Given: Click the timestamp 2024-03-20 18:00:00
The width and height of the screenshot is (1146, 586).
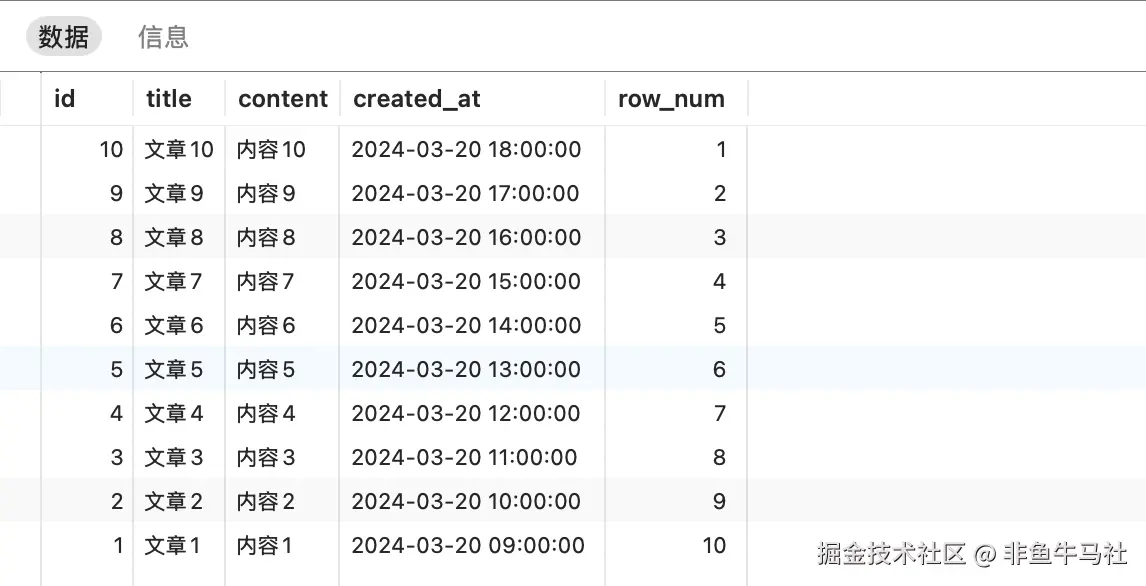Looking at the screenshot, I should point(466,150).
